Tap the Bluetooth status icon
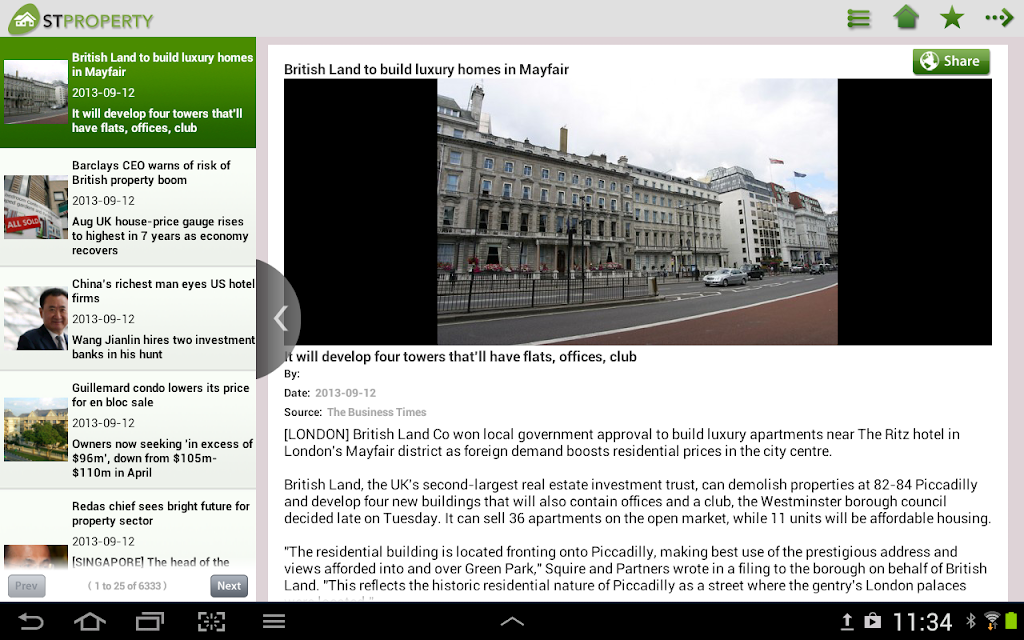 coord(970,621)
